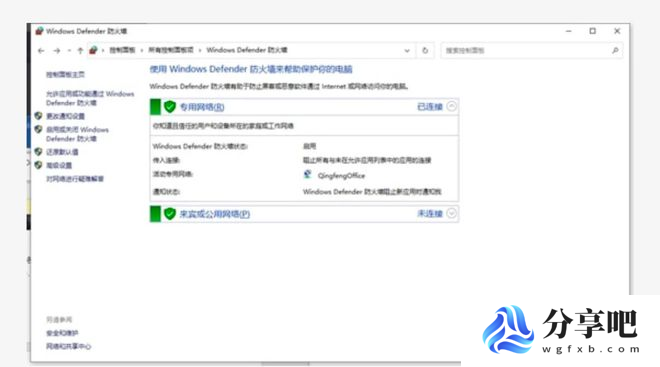Image resolution: width=660 pixels, height=367 pixels.
Task: Click shield icon beside 高级设置
Action: pos(38,165)
